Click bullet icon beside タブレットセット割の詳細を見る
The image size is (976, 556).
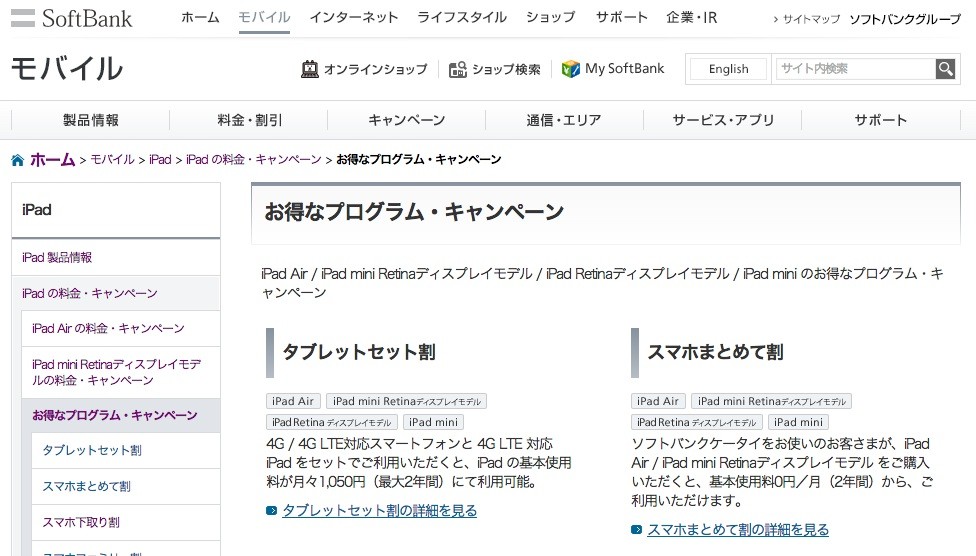click(x=271, y=511)
